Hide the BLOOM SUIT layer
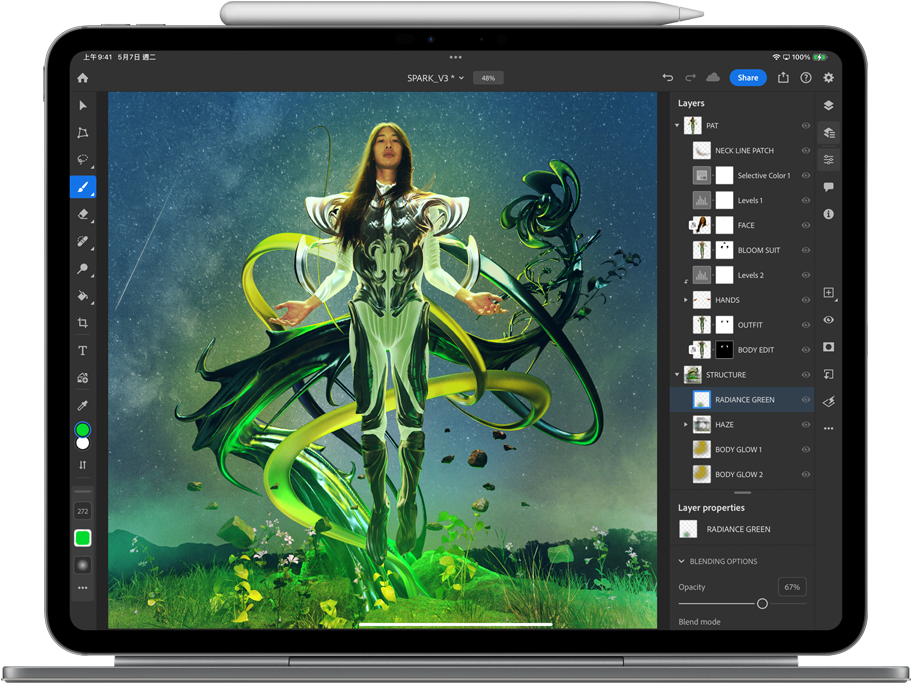 pyautogui.click(x=806, y=250)
